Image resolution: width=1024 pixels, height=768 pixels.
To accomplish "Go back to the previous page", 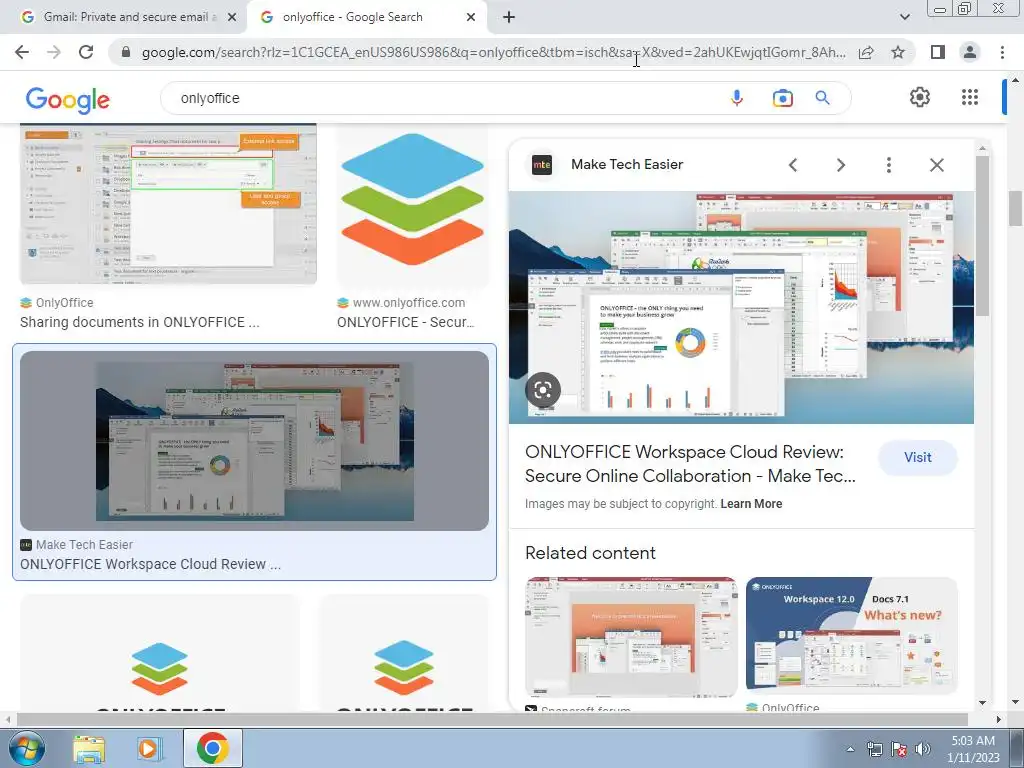I will click(22, 52).
